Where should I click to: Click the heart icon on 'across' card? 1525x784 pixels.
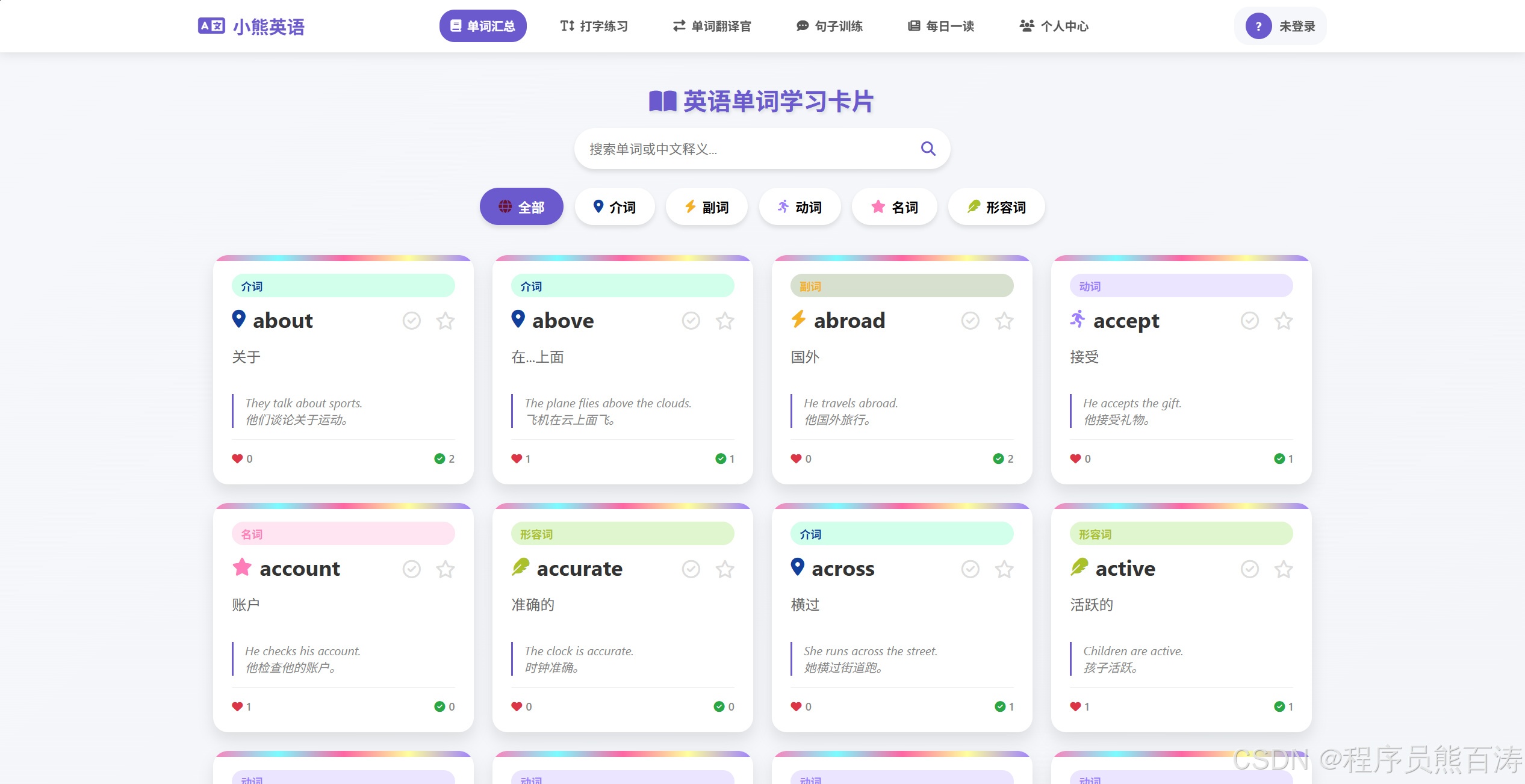(796, 706)
